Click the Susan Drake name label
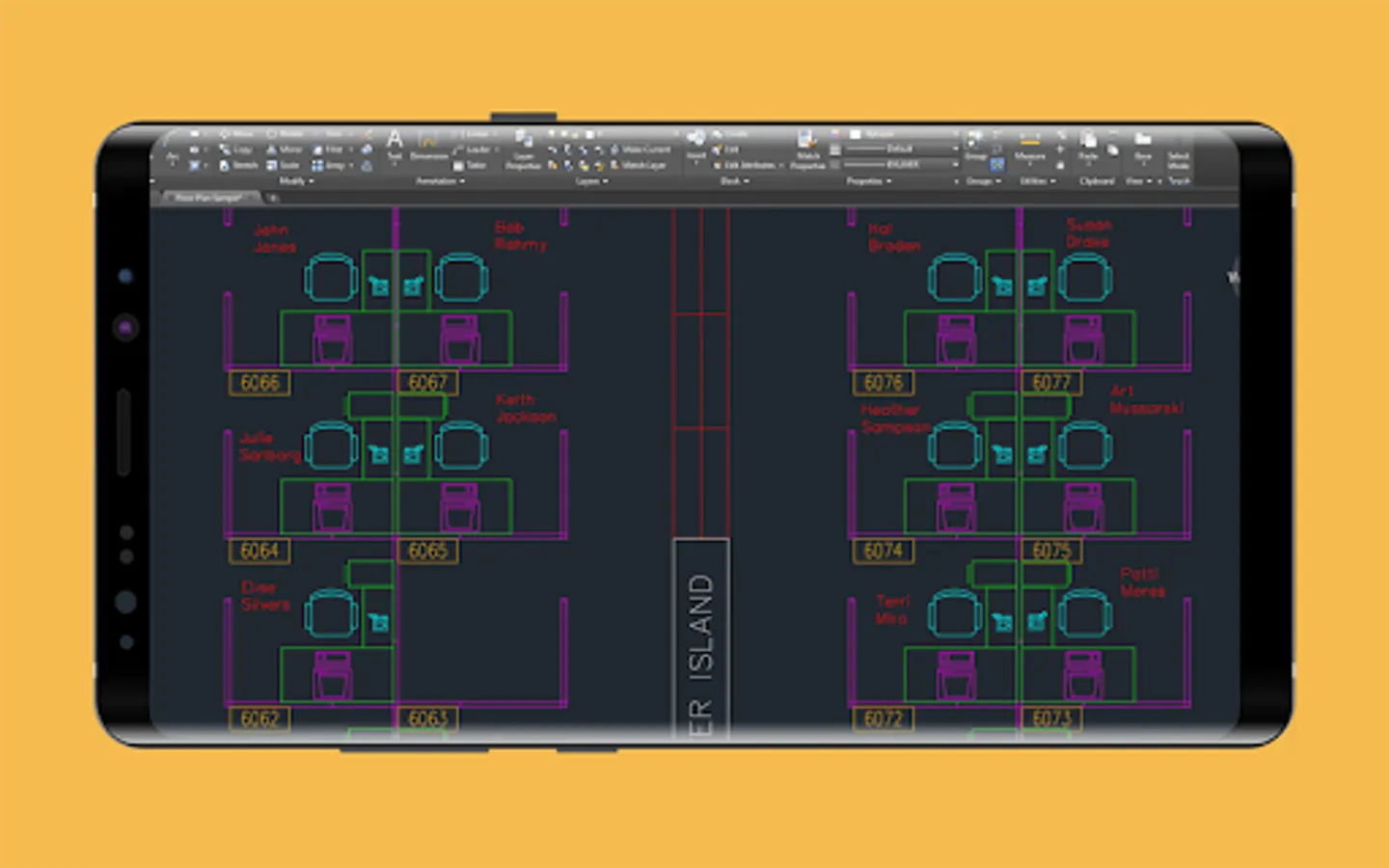Viewport: 1389px width, 868px height. click(1089, 232)
